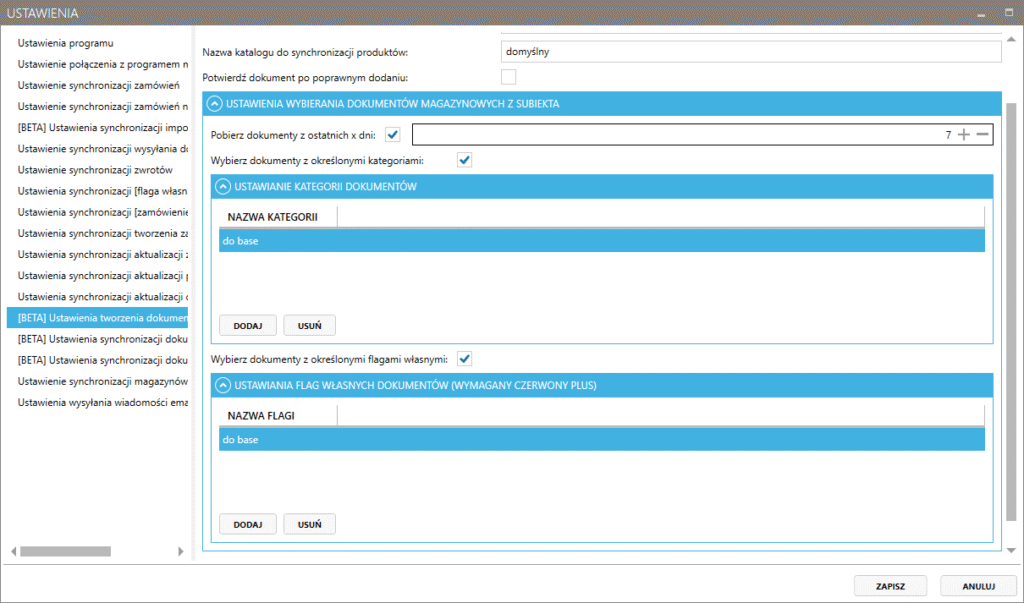Image resolution: width=1024 pixels, height=603 pixels.
Task: Toggle Potwierdź dokument po poprawnym dodaniu checkbox
Action: pyautogui.click(x=508, y=77)
